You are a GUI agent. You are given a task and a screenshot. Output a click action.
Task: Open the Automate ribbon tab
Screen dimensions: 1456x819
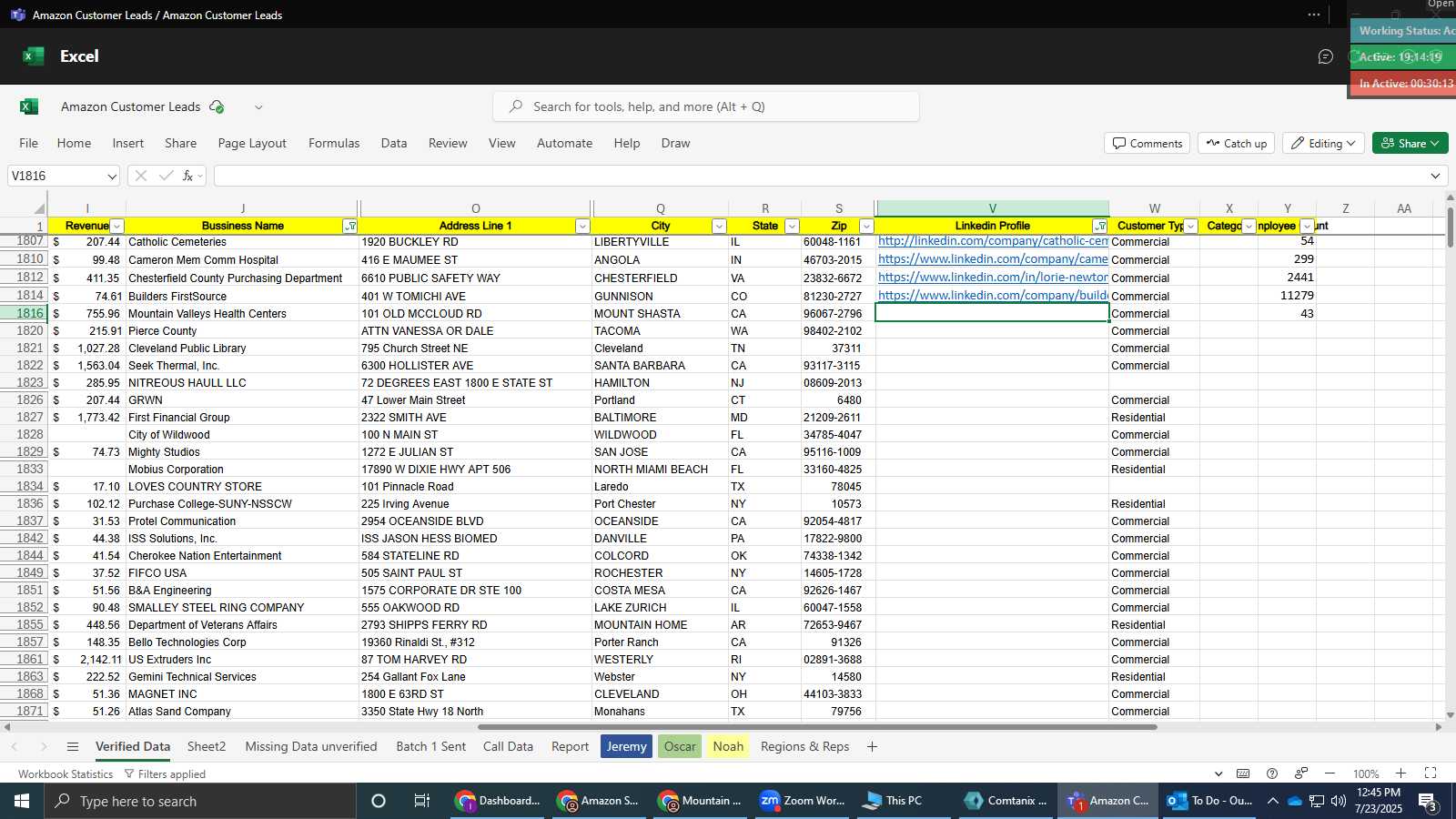[x=564, y=143]
